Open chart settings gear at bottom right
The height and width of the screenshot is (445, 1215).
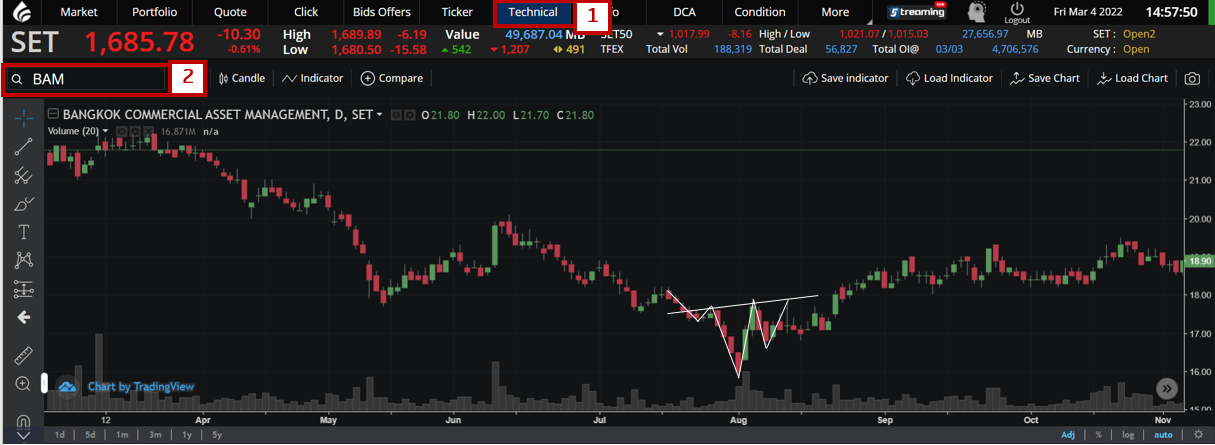(1198, 435)
